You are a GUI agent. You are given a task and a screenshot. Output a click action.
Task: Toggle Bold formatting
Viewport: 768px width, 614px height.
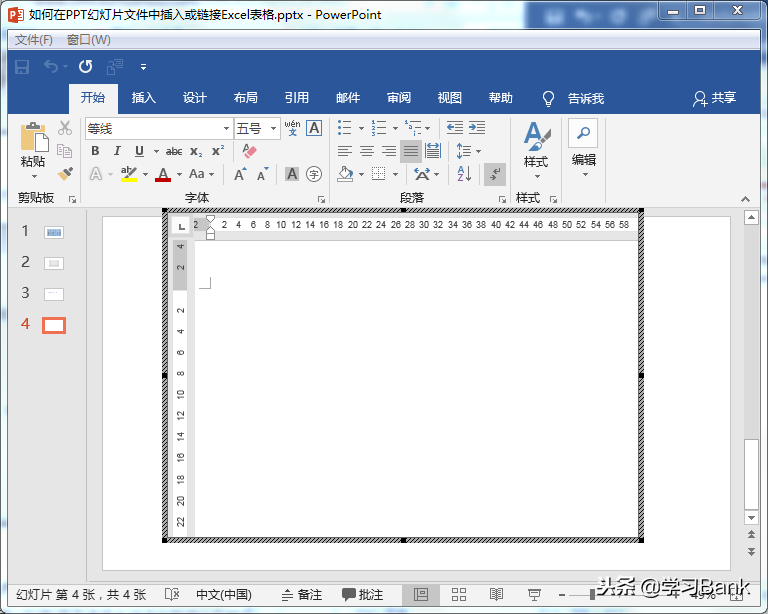coord(96,151)
